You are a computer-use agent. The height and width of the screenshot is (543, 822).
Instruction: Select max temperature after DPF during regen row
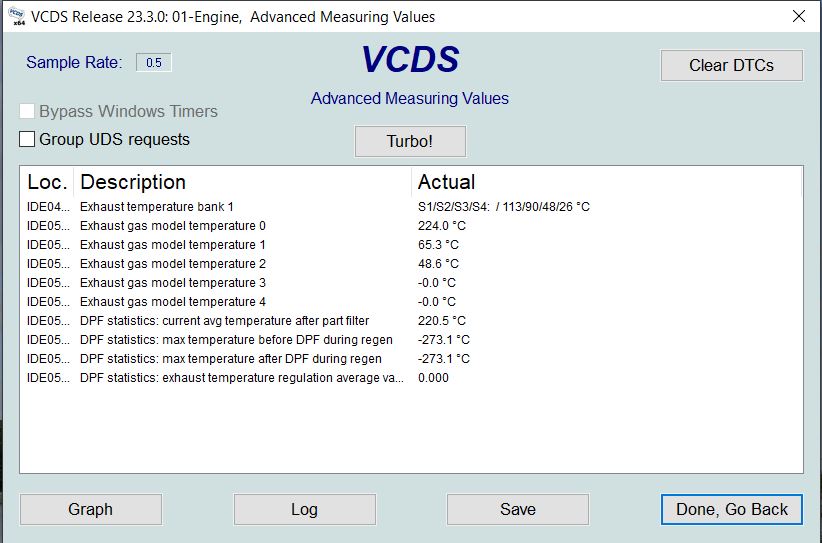point(411,359)
